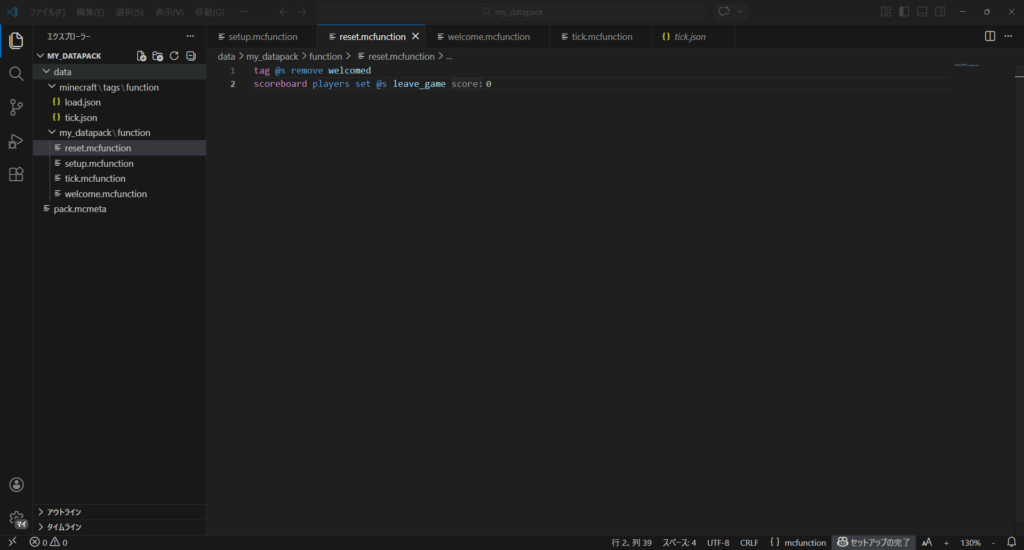Expand the アウトライン outline section
The width and height of the screenshot is (1024, 550).
click(64, 512)
